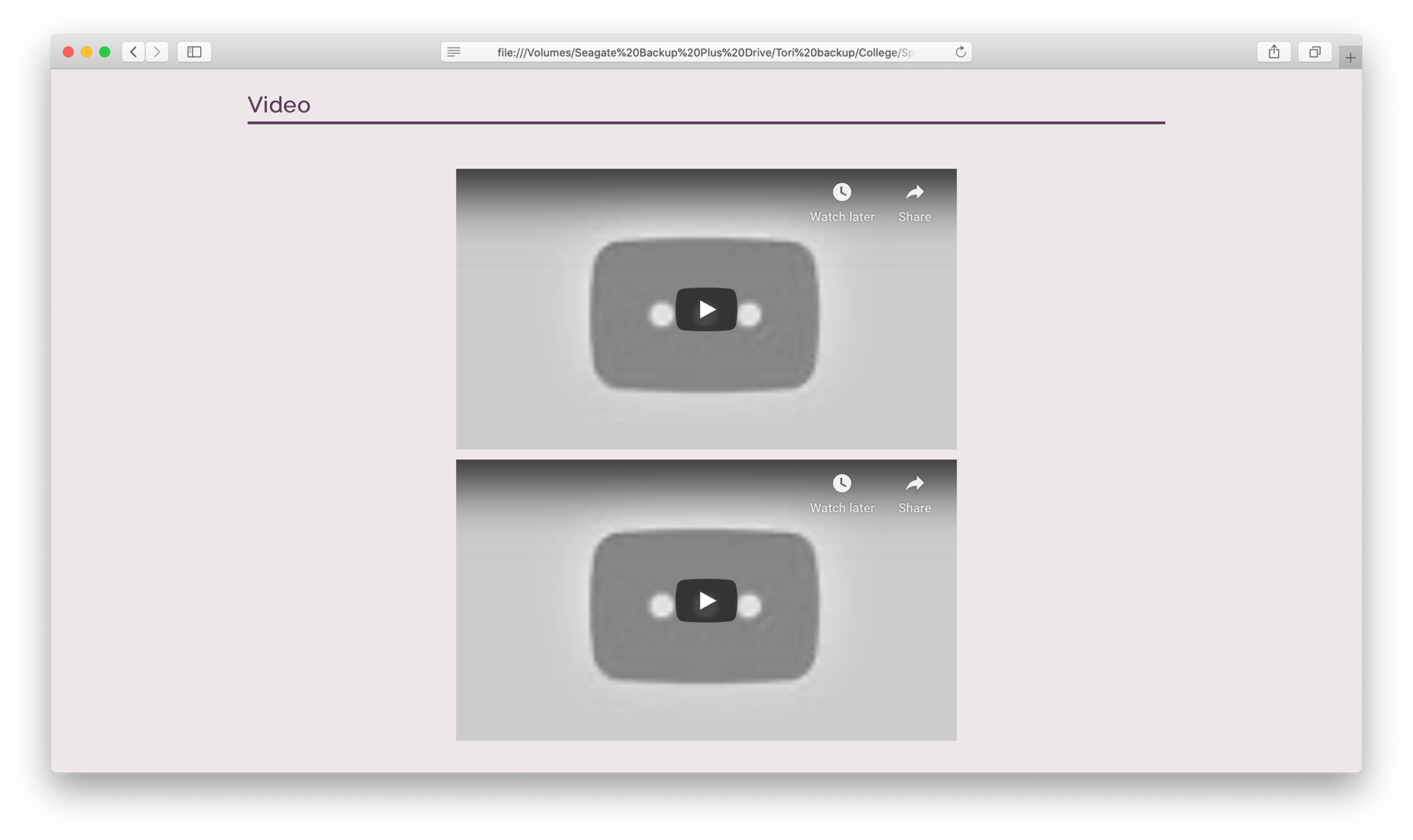
Task: Add the first video to Watch later
Action: (842, 202)
